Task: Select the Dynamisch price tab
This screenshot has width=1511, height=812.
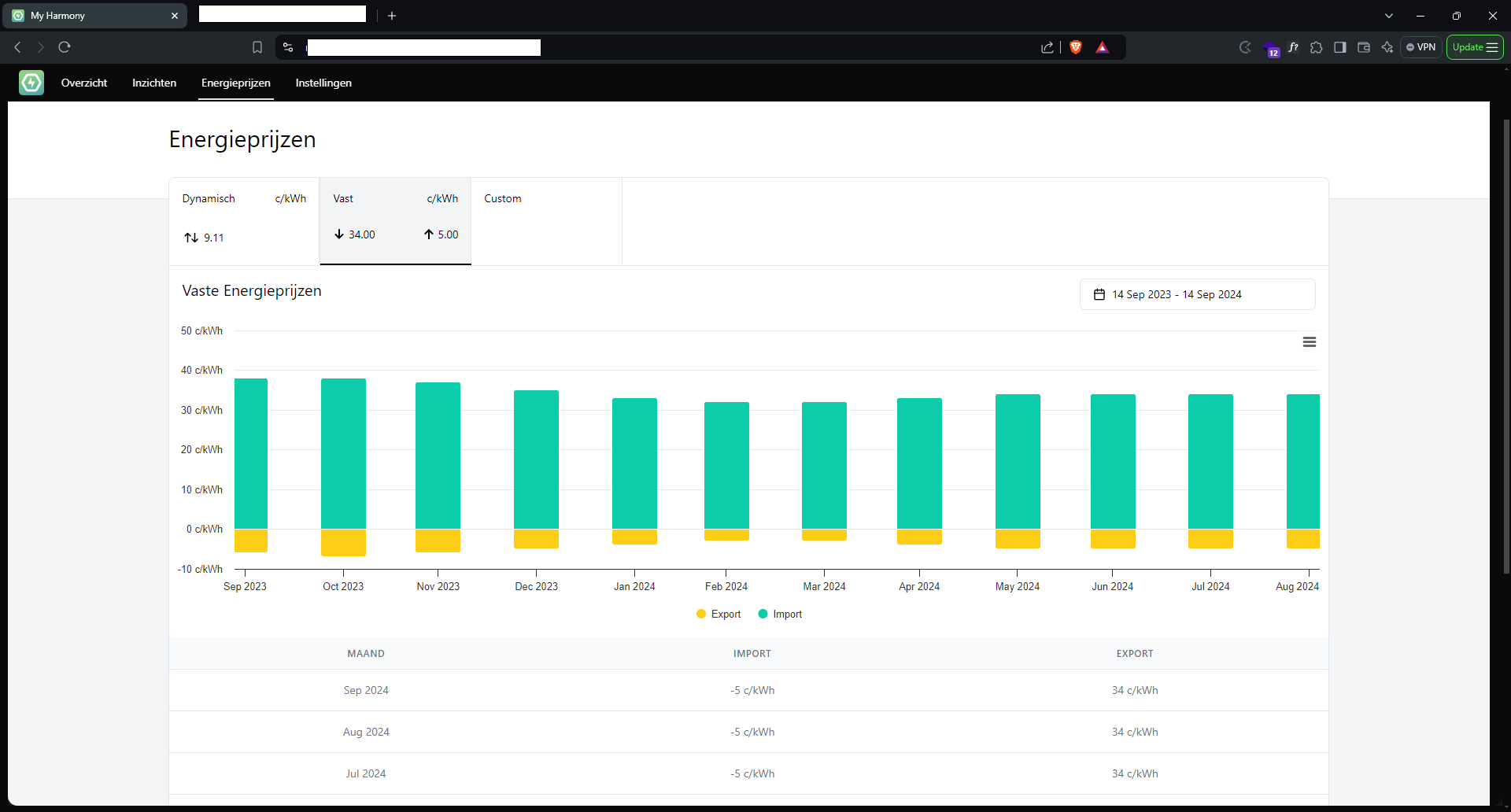Action: click(x=244, y=221)
